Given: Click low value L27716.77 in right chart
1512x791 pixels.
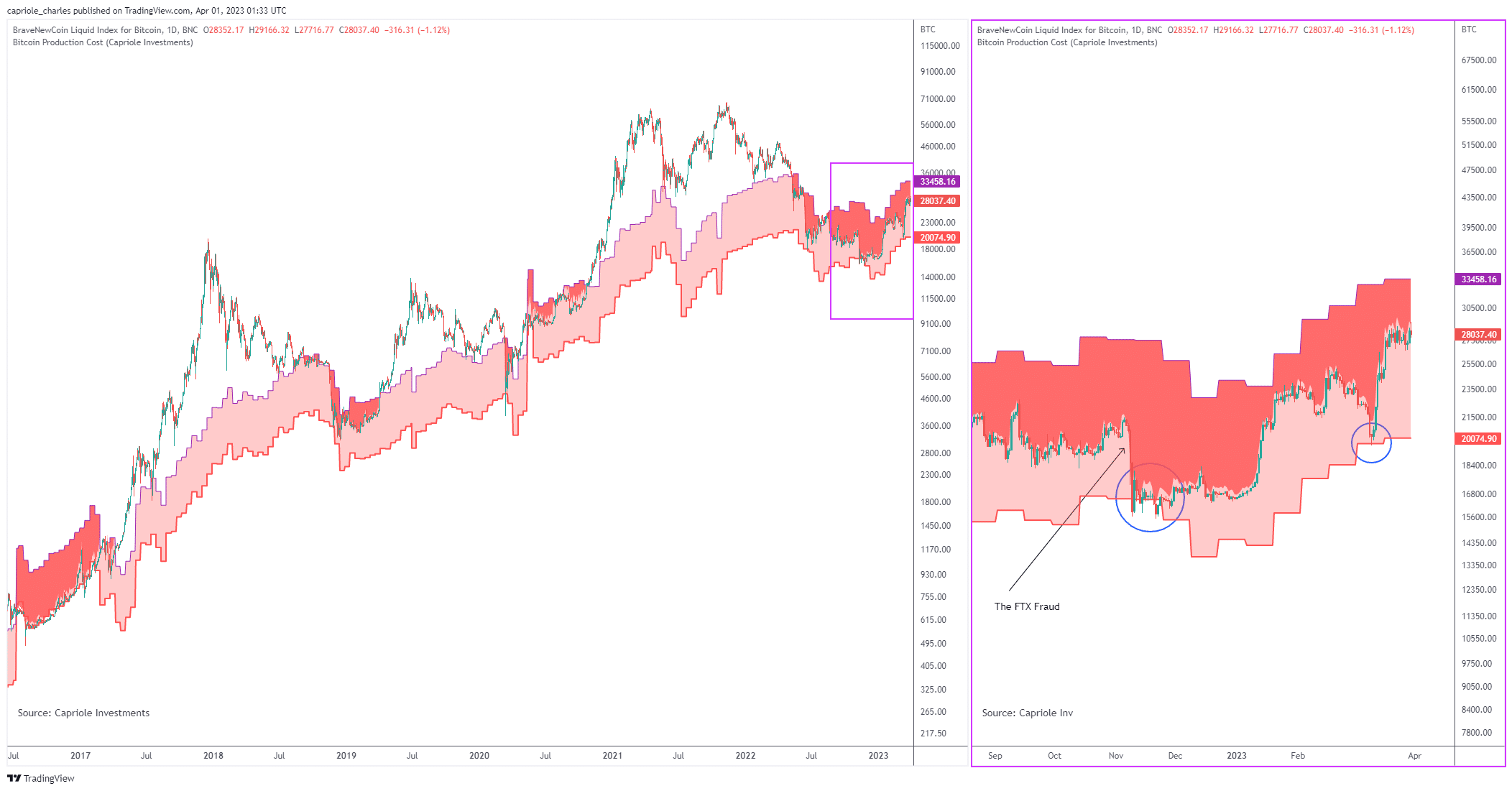Looking at the screenshot, I should 1278,30.
